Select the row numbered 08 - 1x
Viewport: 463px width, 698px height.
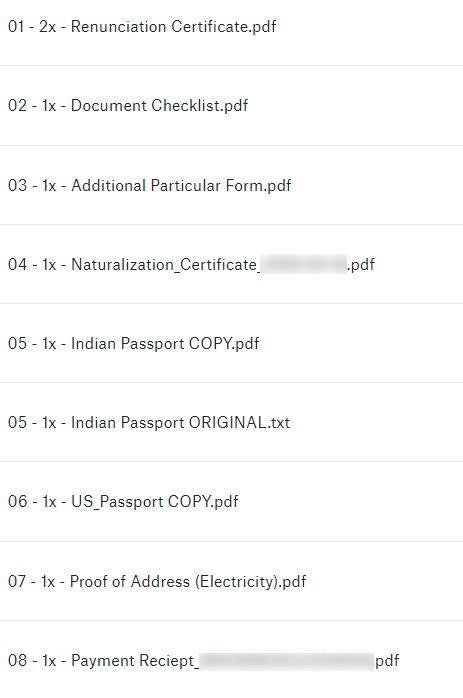[x=232, y=659]
